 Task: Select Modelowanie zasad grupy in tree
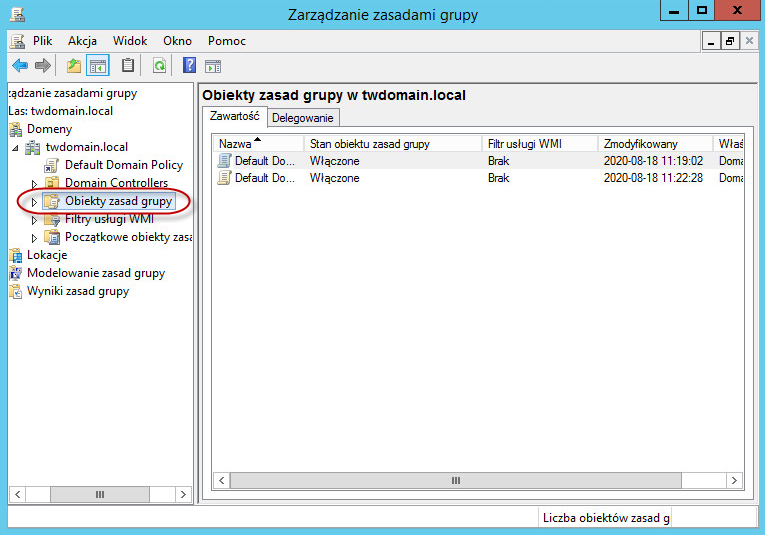tap(96, 273)
